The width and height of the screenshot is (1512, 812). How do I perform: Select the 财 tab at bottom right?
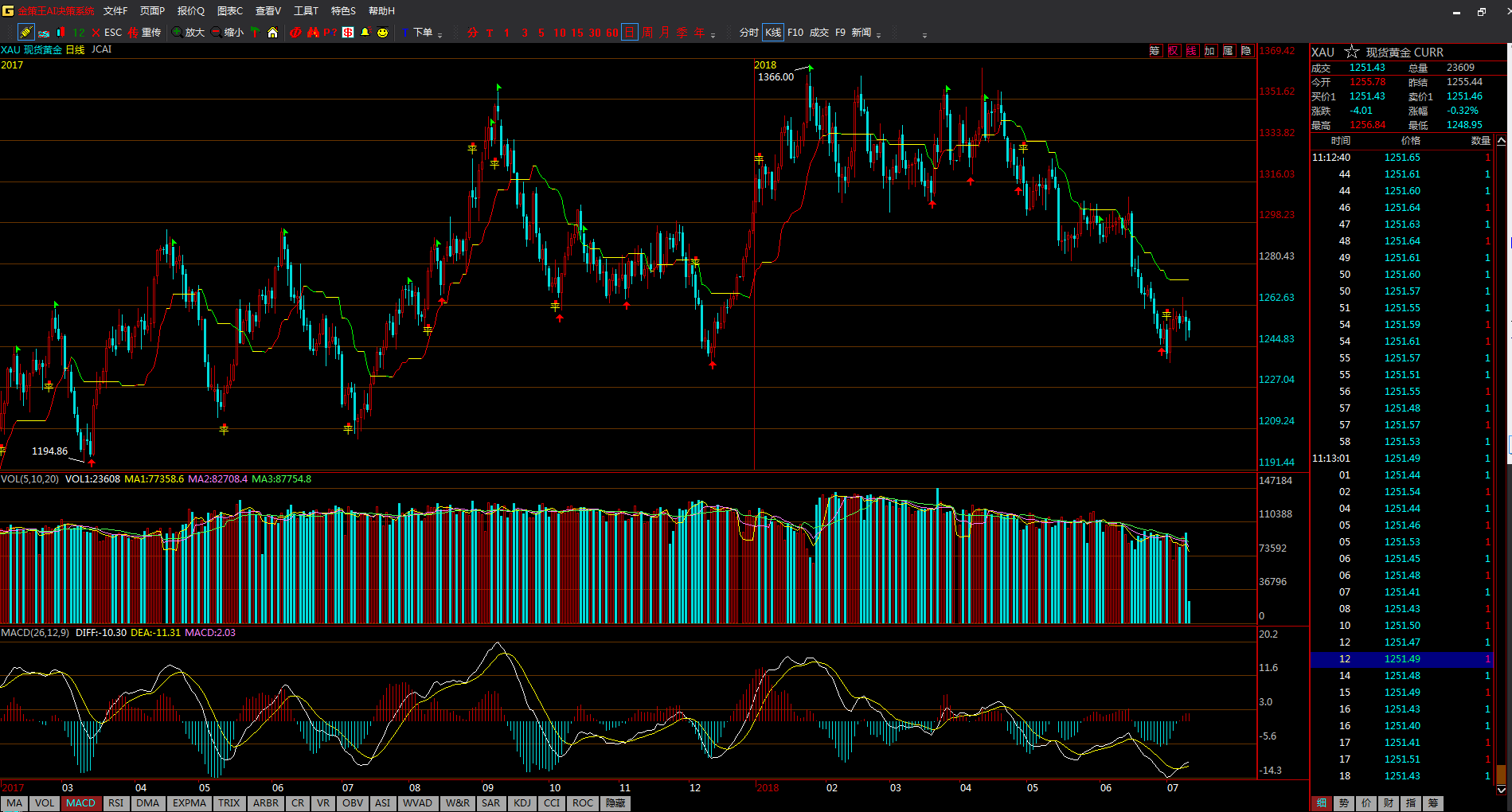(1389, 803)
